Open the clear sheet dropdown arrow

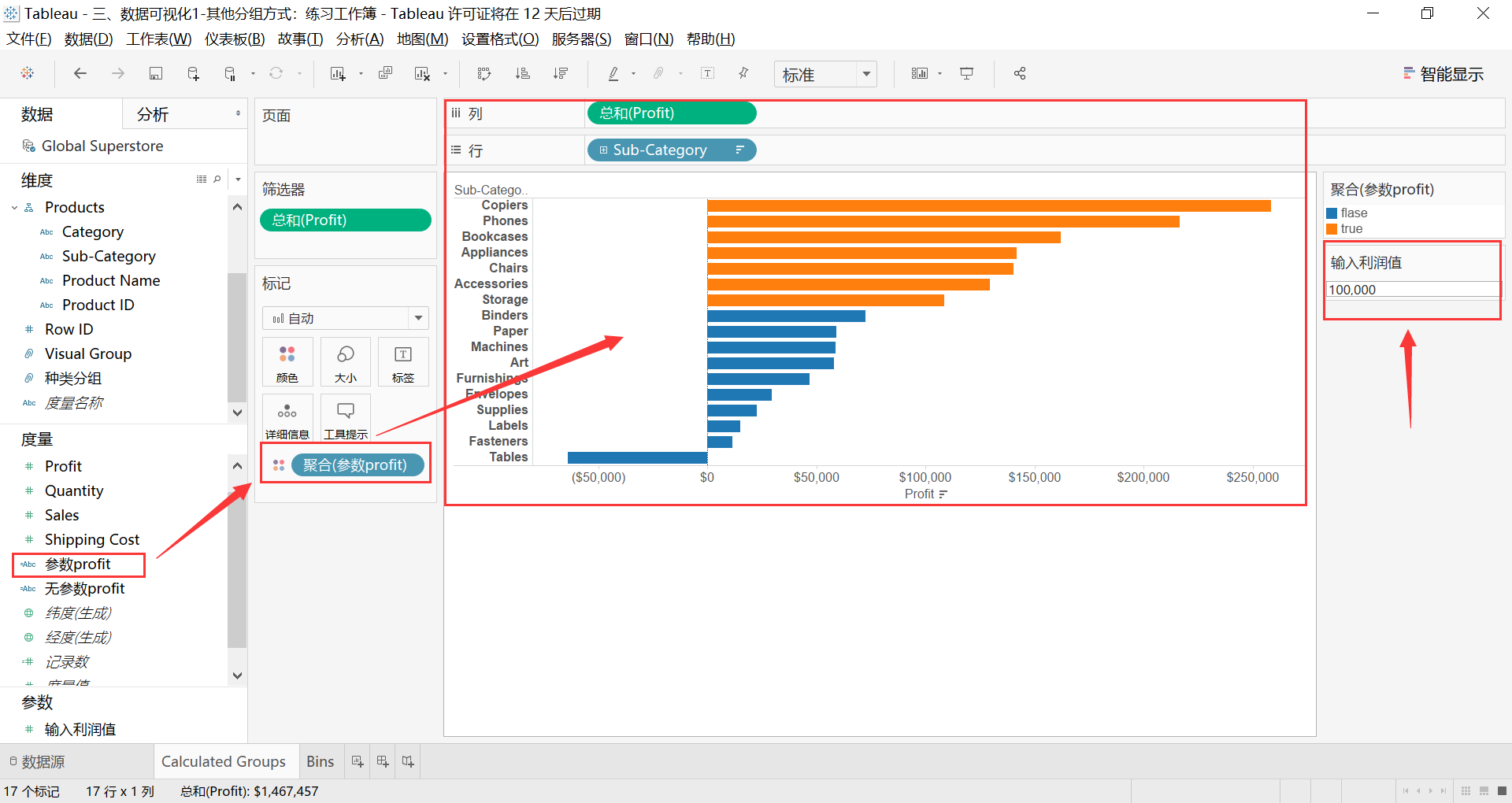coord(445,74)
